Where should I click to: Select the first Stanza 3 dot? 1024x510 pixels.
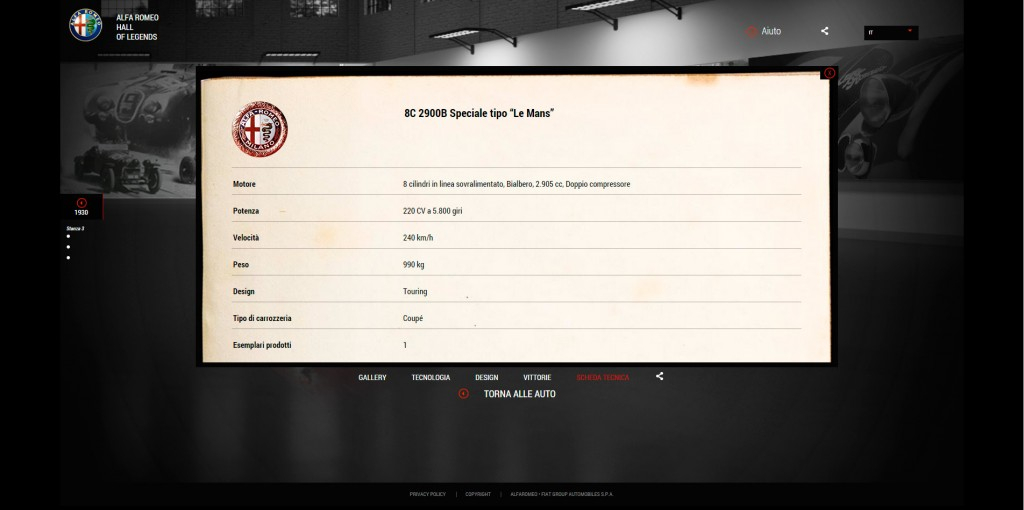(x=69, y=236)
